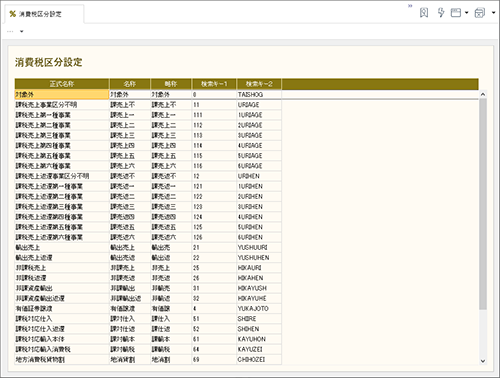Click the scroll up arrow of the table

coord(483,95)
